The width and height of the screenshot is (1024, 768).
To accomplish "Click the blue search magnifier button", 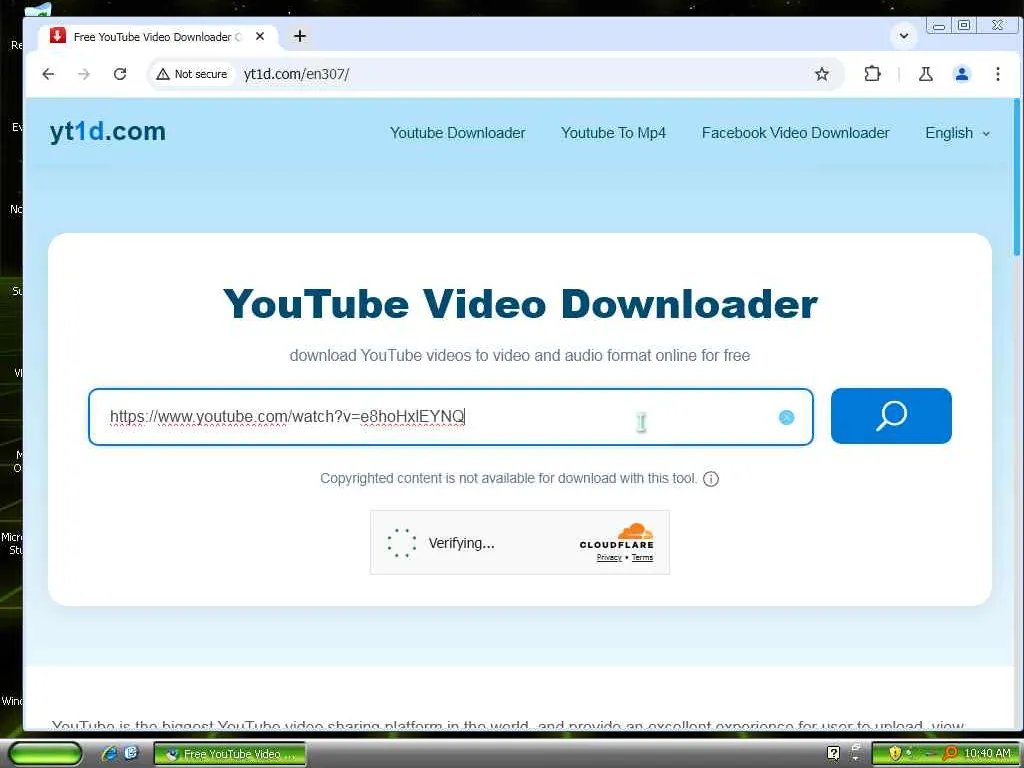I will click(891, 416).
